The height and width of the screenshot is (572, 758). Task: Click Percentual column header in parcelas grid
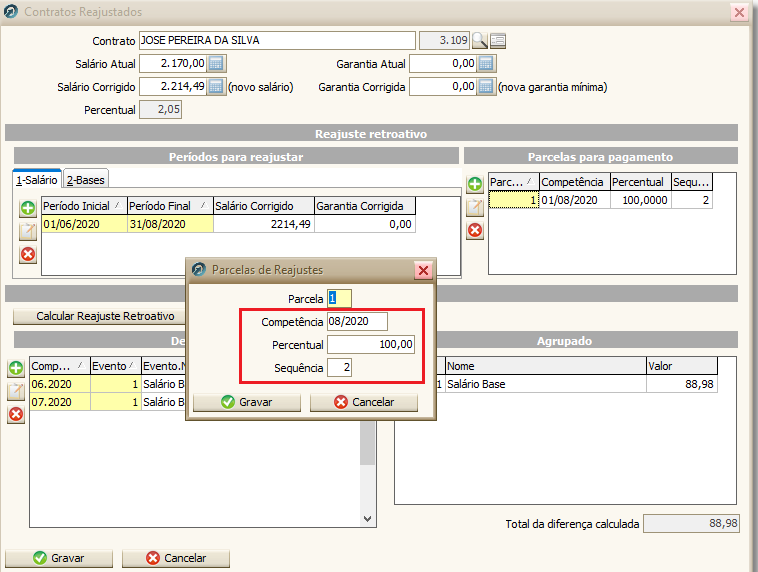coord(641,182)
